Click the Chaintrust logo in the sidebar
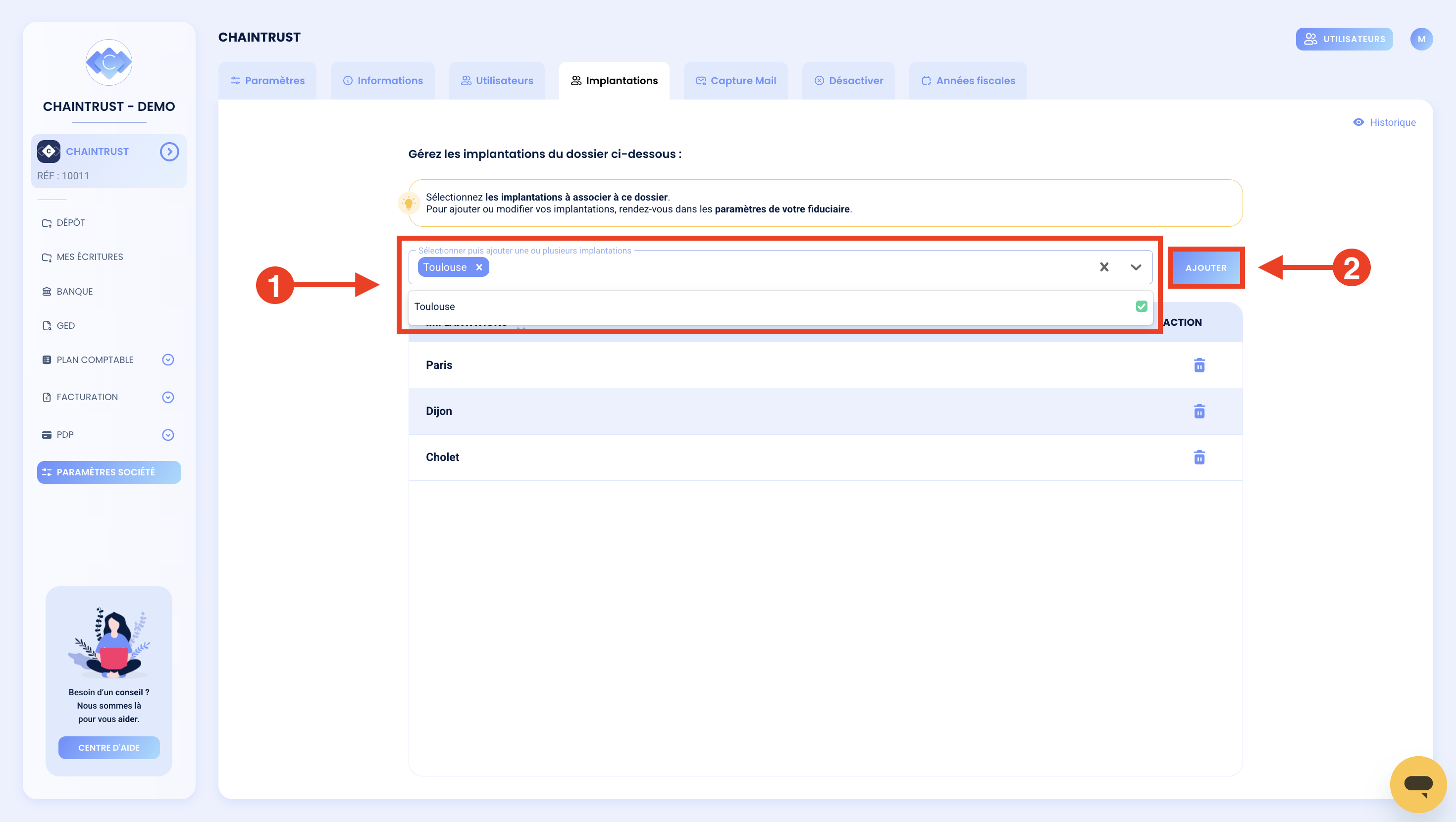Image resolution: width=1456 pixels, height=822 pixels. click(x=109, y=62)
